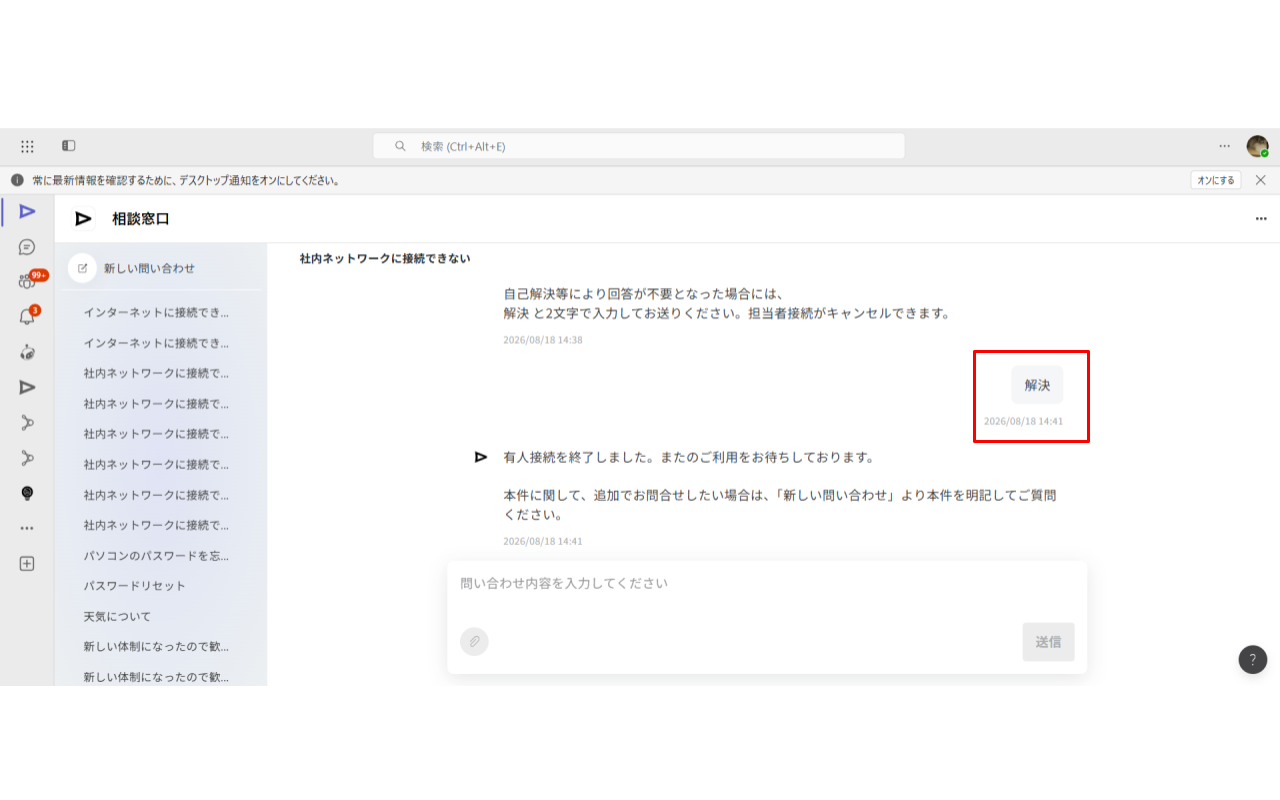Open the 天気について inquiry
This screenshot has height=800, width=1280.
pyautogui.click(x=118, y=616)
